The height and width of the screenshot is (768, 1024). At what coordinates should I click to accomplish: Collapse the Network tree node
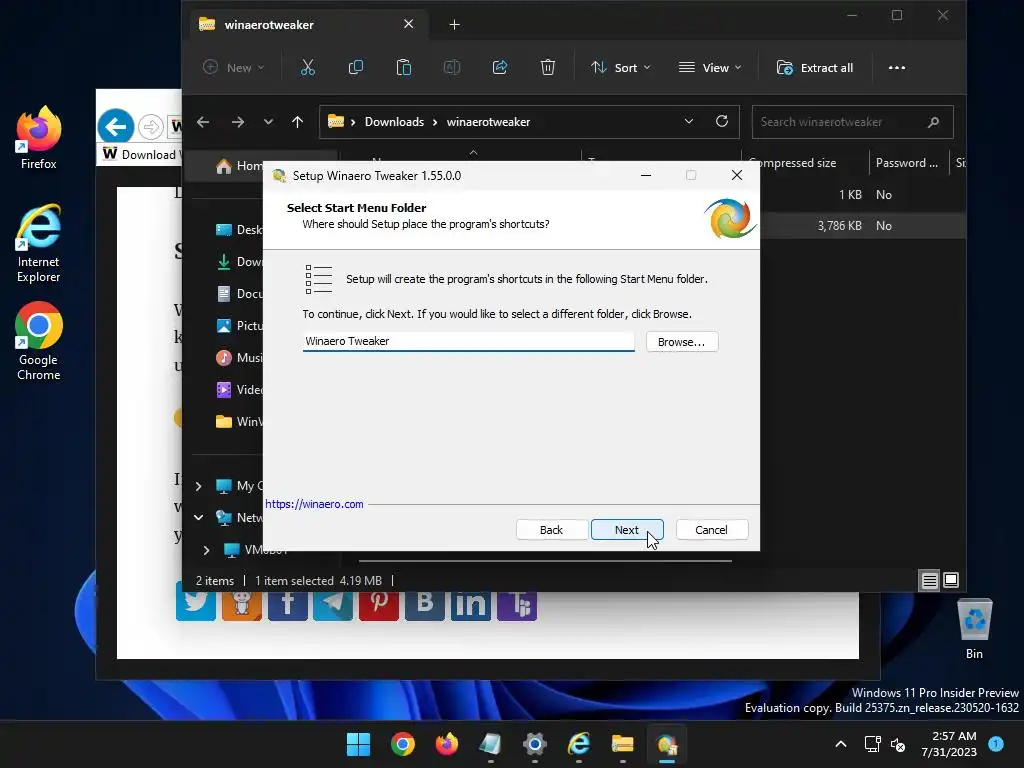click(x=199, y=518)
